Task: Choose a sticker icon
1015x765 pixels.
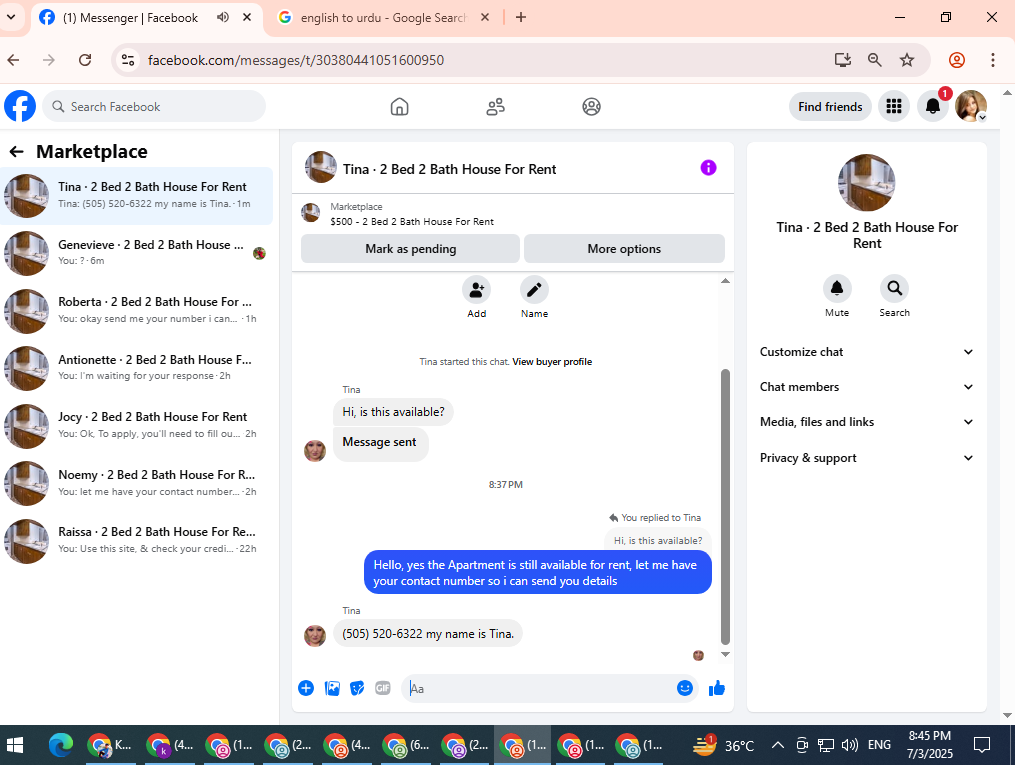Action: pos(357,688)
